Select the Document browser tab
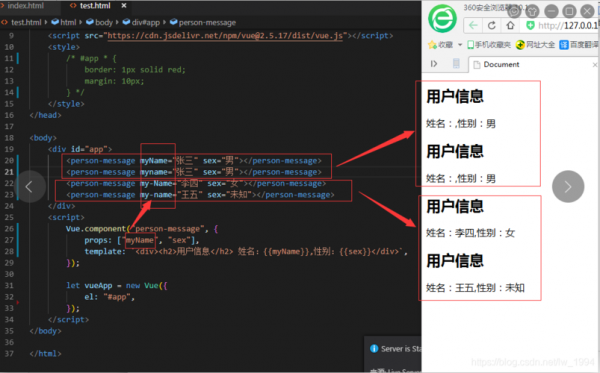This screenshot has height=373, width=600. (x=501, y=65)
